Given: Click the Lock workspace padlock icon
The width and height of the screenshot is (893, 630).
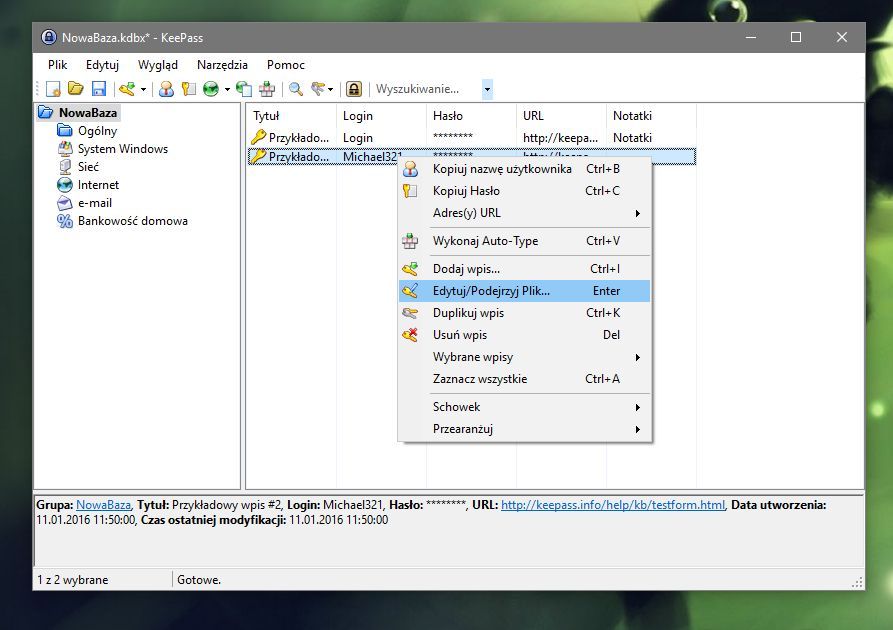Looking at the screenshot, I should pyautogui.click(x=353, y=90).
